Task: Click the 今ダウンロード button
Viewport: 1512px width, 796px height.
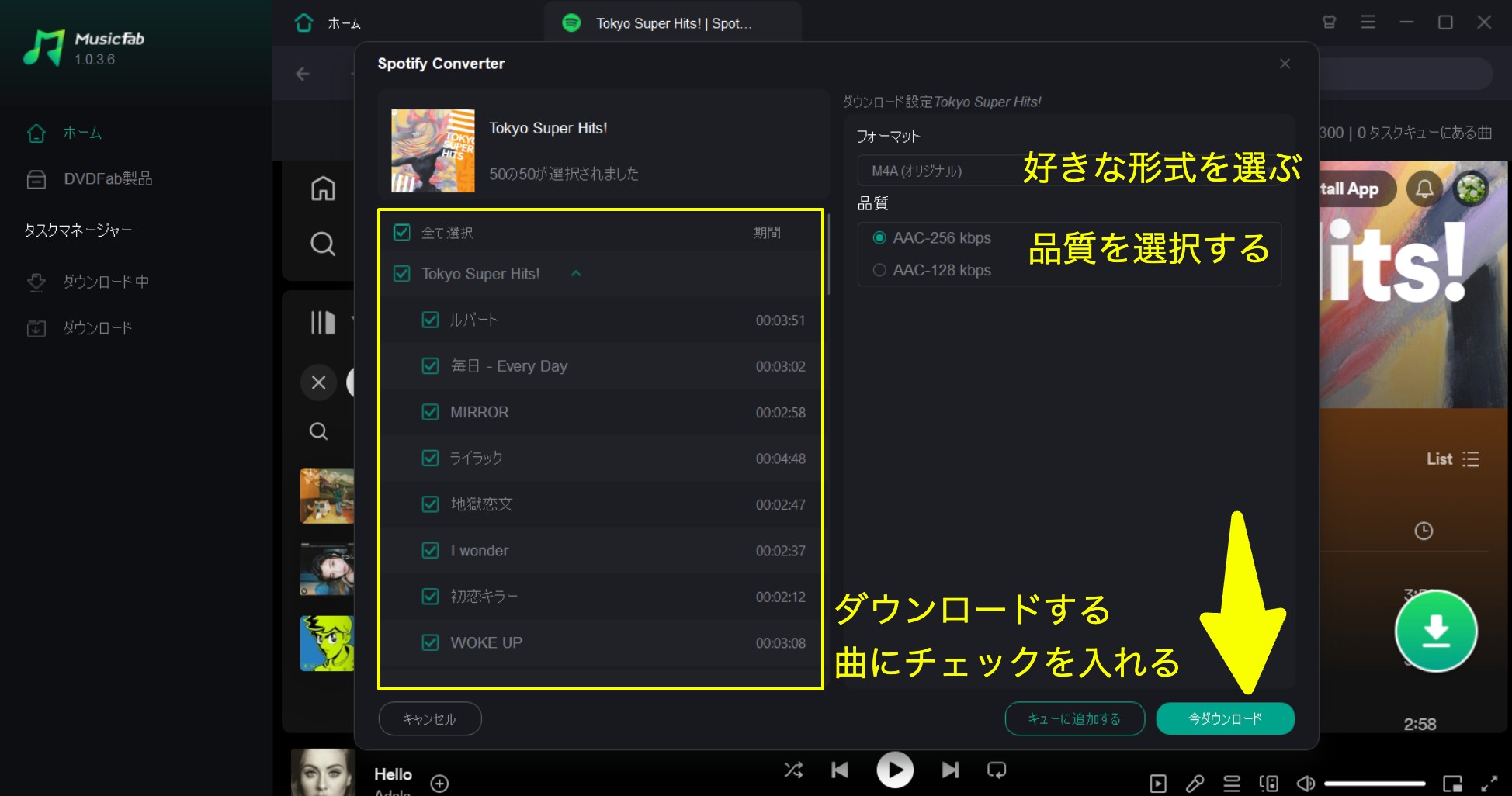Action: point(1226,718)
